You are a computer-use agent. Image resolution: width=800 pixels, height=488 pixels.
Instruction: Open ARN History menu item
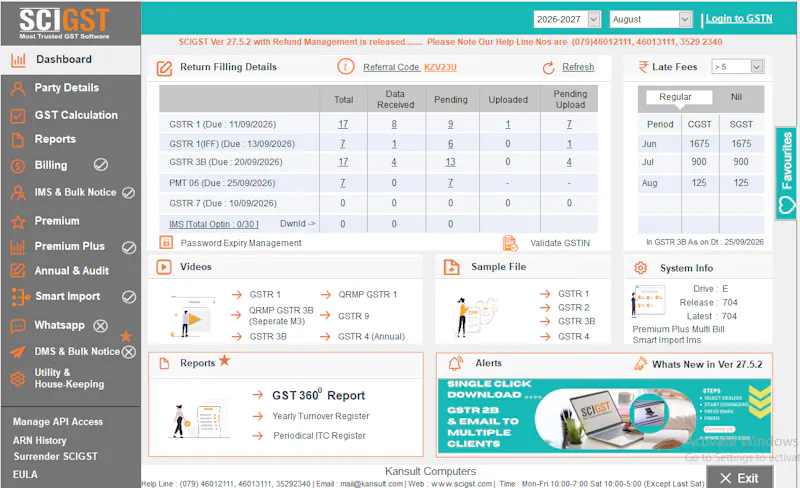coord(40,440)
